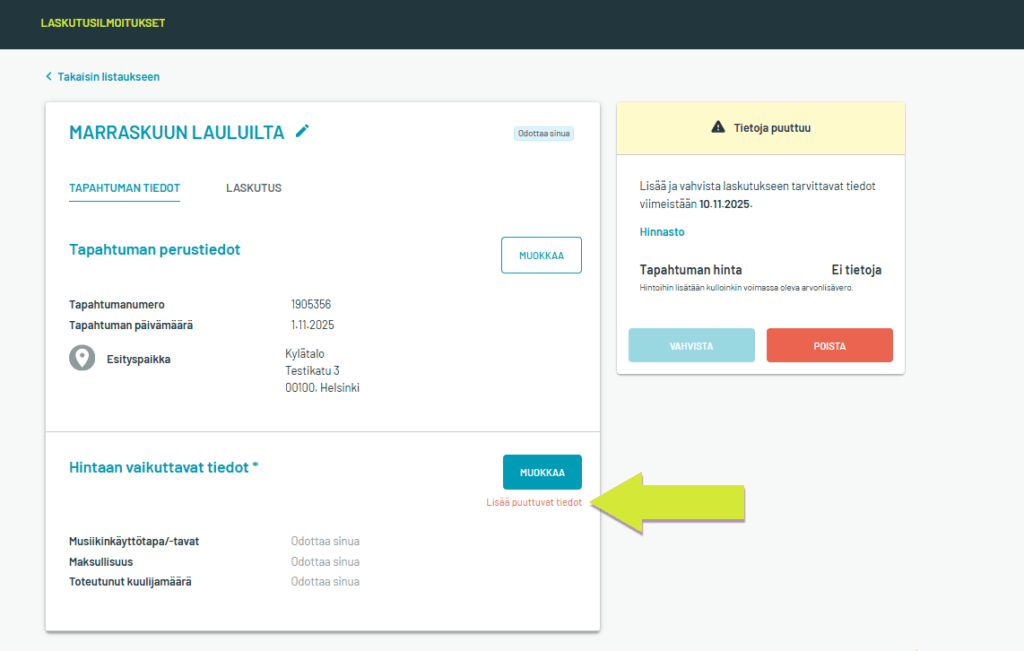Click the pencil icon beside Marraskuun lauluilta
Screen dimensions: 1024x651
303,131
